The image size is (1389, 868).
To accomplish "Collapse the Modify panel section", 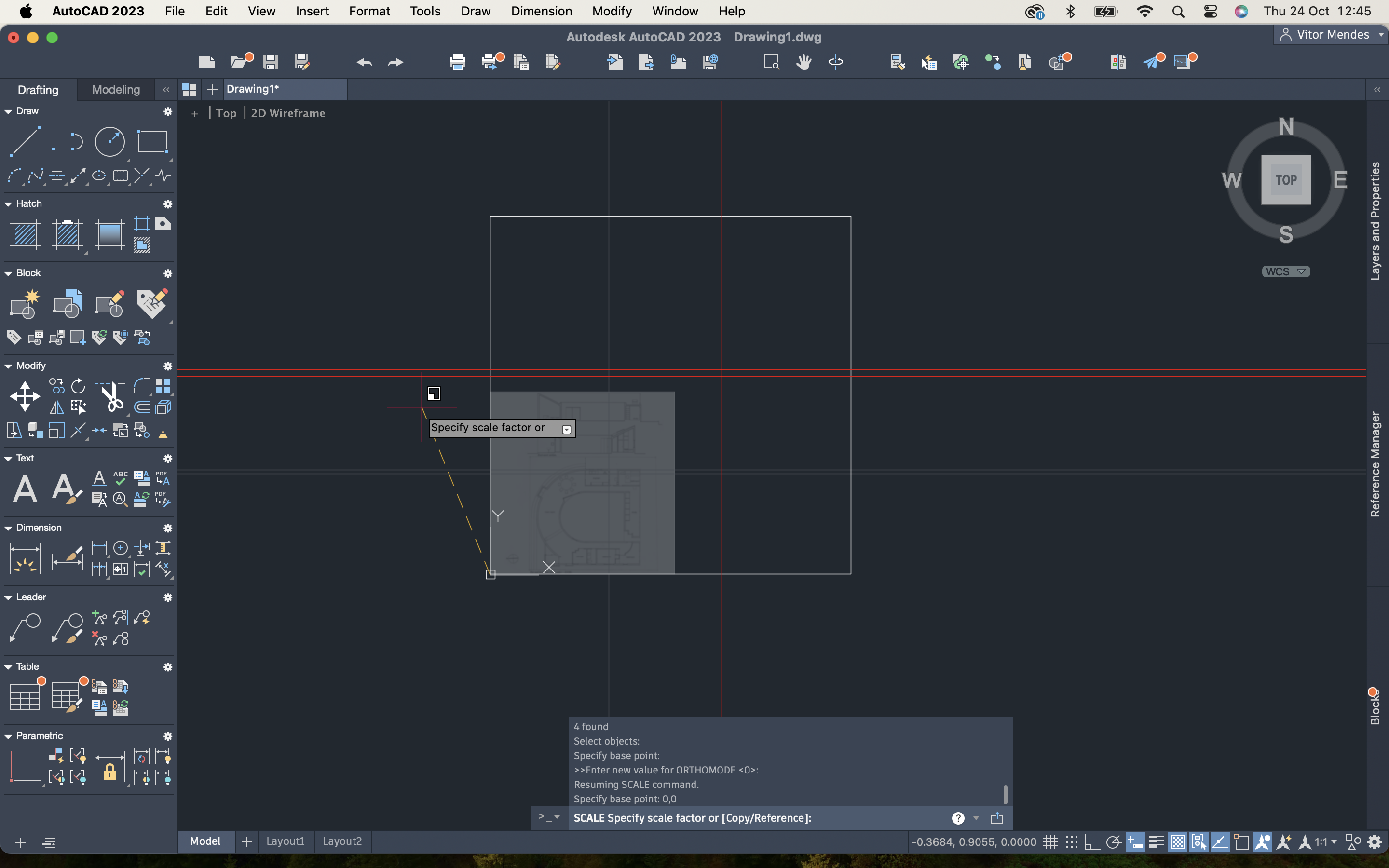I will 8,366.
